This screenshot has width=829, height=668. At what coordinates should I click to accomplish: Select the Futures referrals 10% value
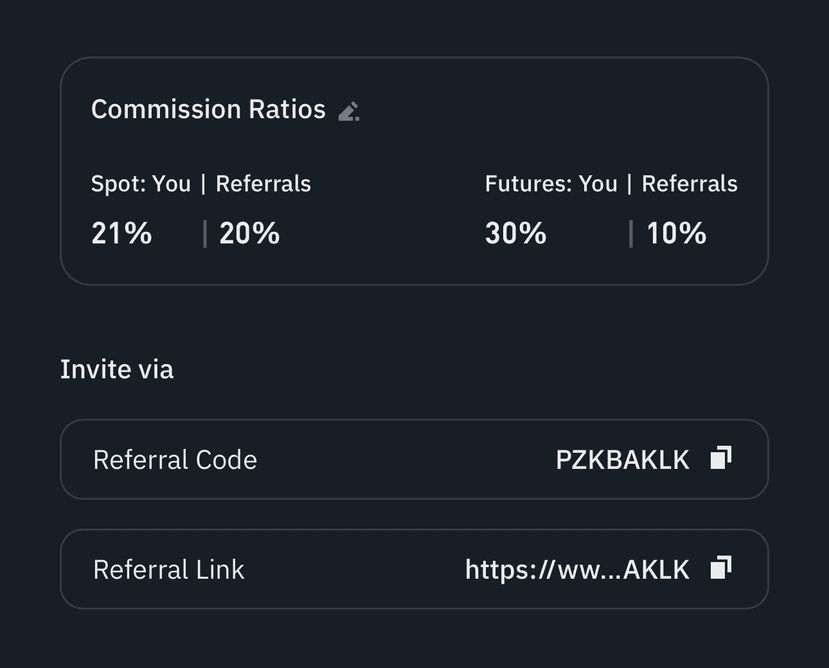[x=676, y=234]
